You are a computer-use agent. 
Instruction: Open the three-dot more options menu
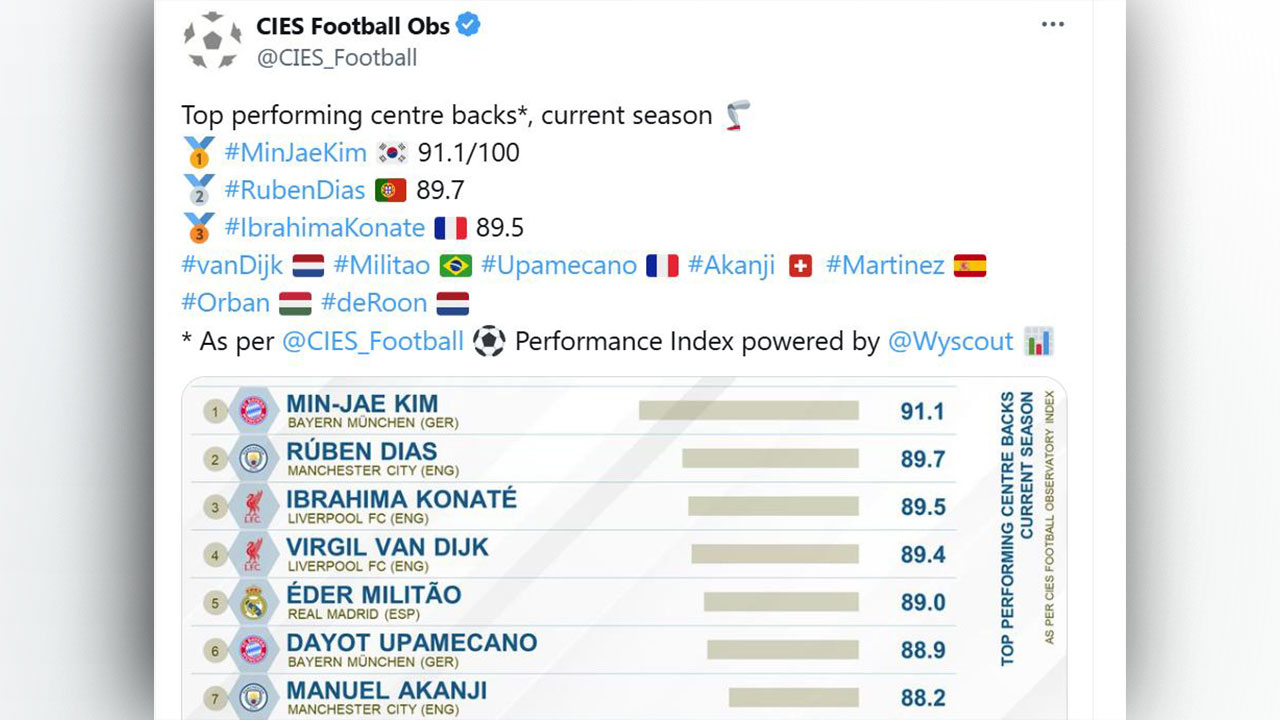point(1052,25)
